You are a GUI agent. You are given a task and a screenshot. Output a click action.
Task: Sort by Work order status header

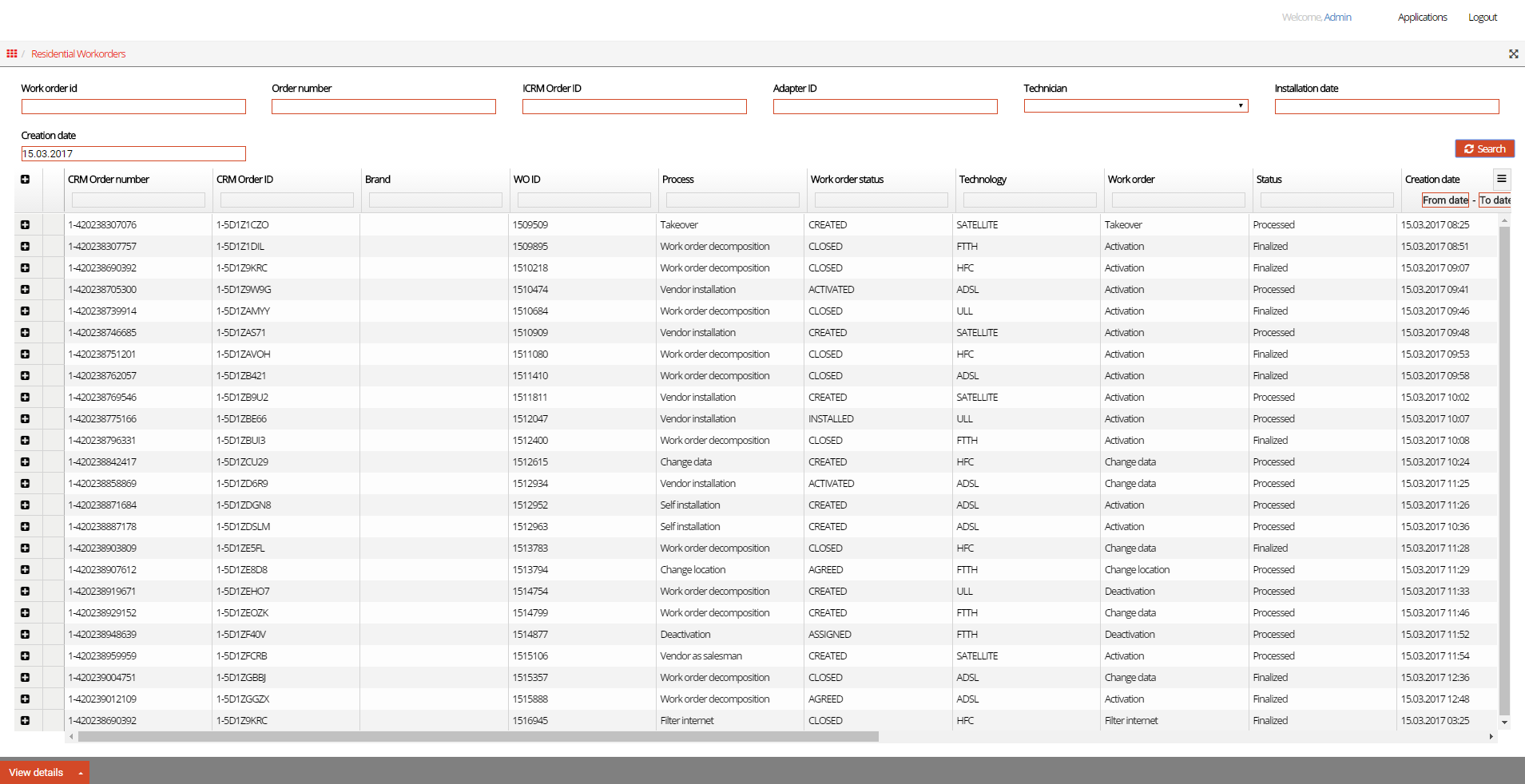tap(847, 180)
